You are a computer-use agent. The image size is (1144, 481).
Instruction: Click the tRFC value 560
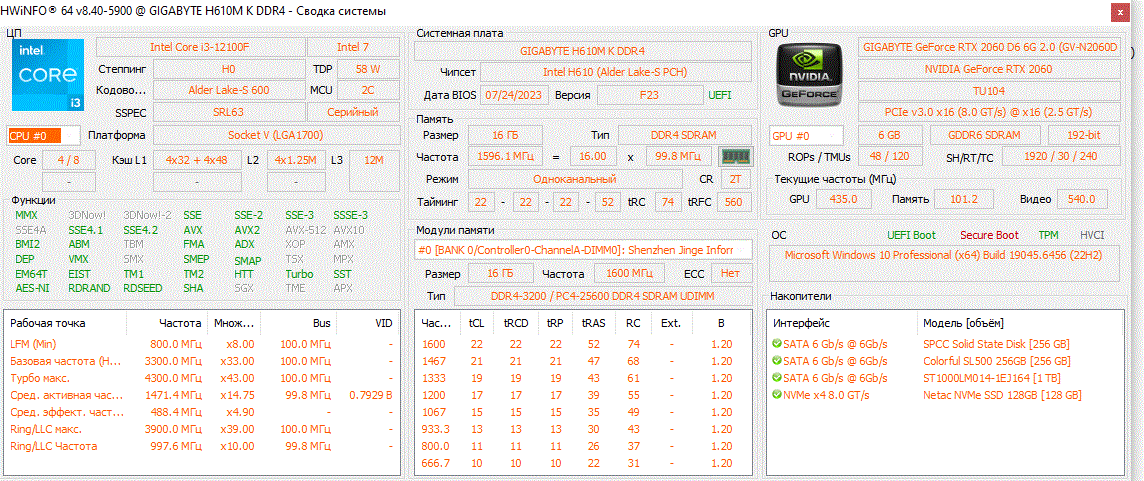[734, 202]
